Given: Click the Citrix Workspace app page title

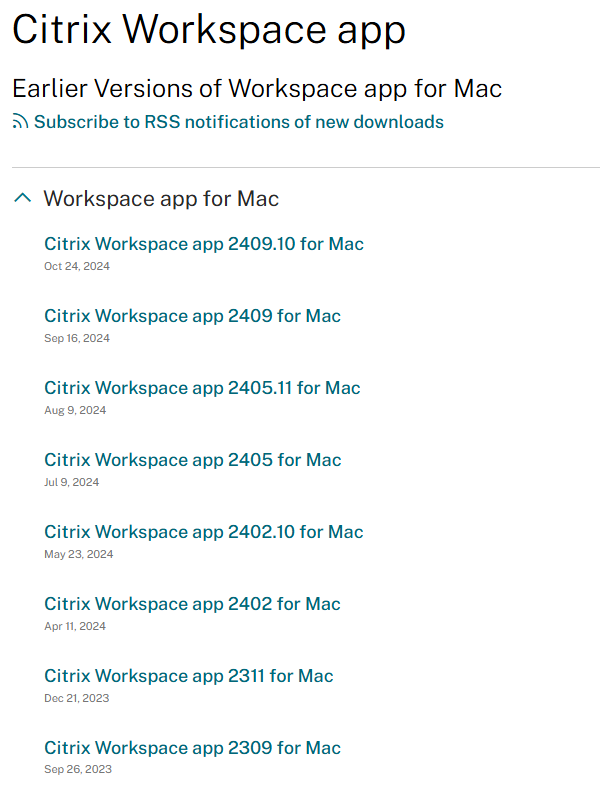Looking at the screenshot, I should (x=209, y=30).
